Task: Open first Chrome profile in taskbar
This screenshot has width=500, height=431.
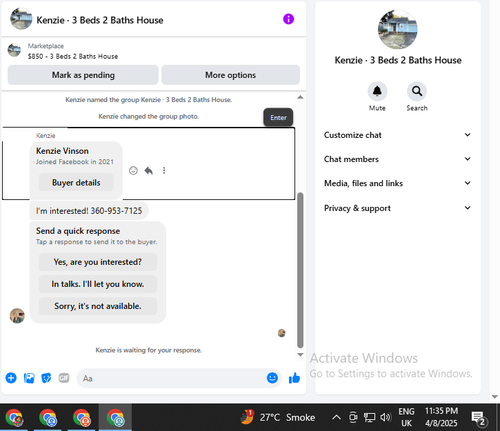Action: click(14, 418)
